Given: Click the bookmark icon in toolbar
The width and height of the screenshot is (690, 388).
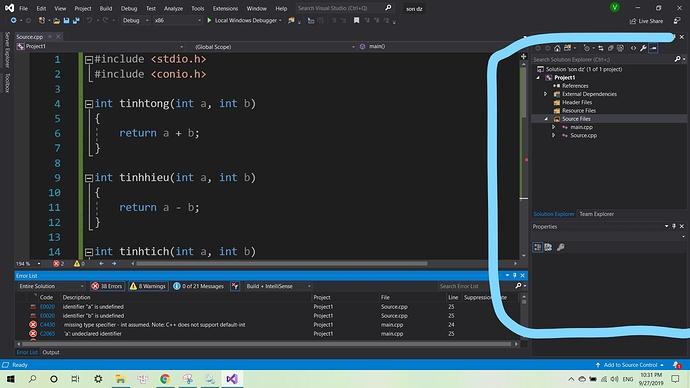Looking at the screenshot, I should pyautogui.click(x=356, y=20).
